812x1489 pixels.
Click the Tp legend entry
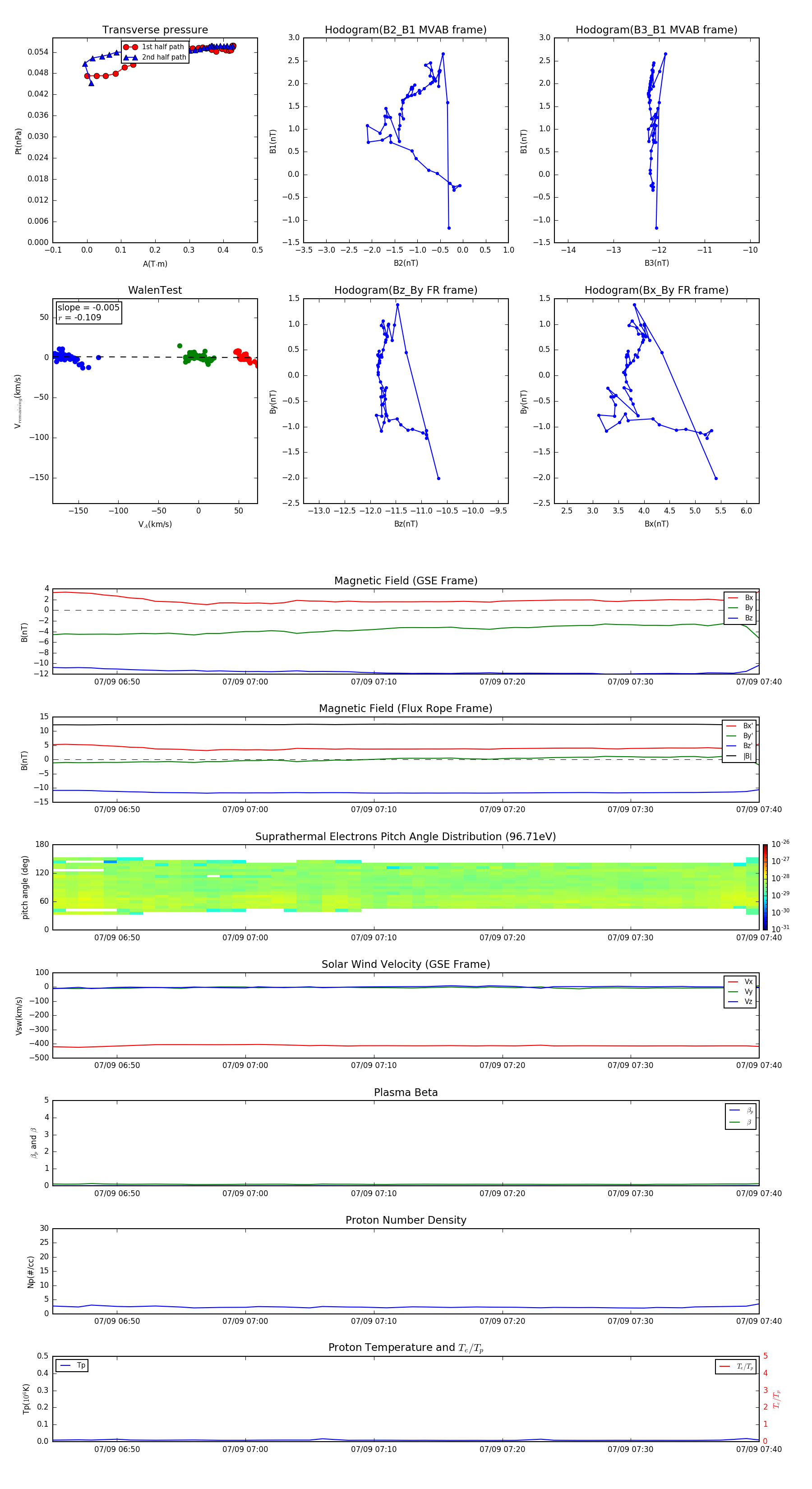click(72, 1366)
